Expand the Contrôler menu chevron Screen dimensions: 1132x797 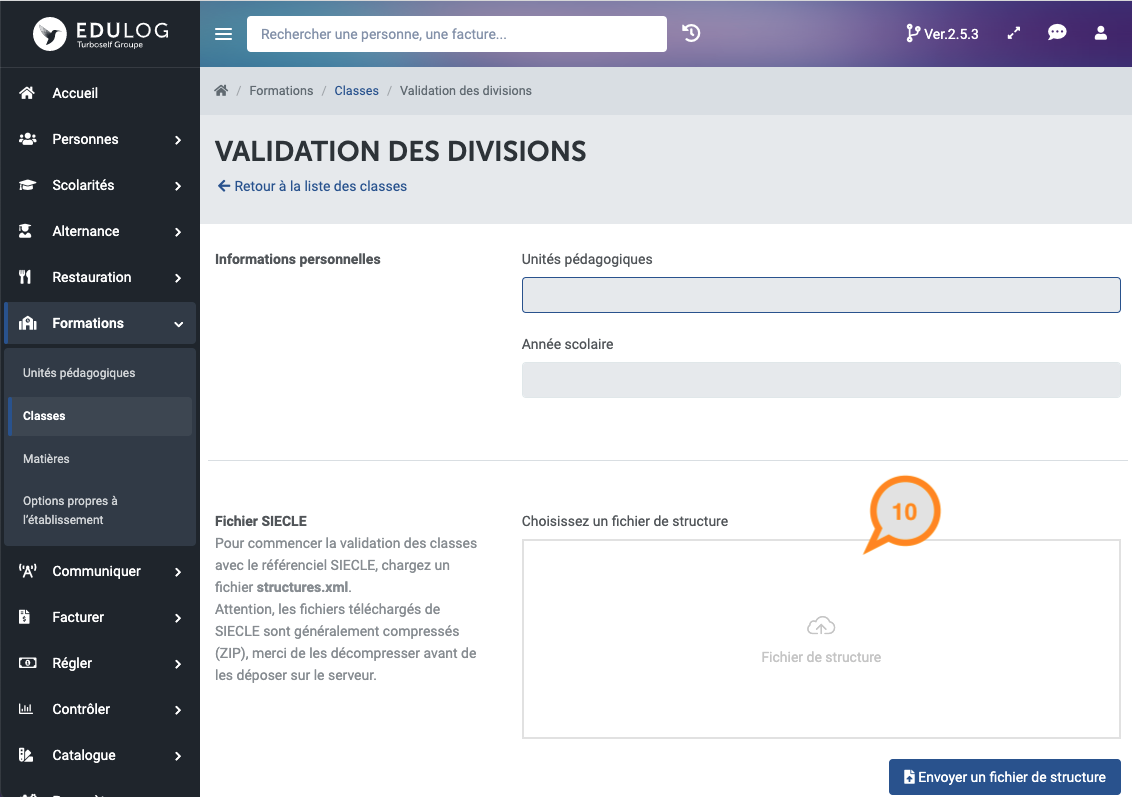pyautogui.click(x=178, y=710)
